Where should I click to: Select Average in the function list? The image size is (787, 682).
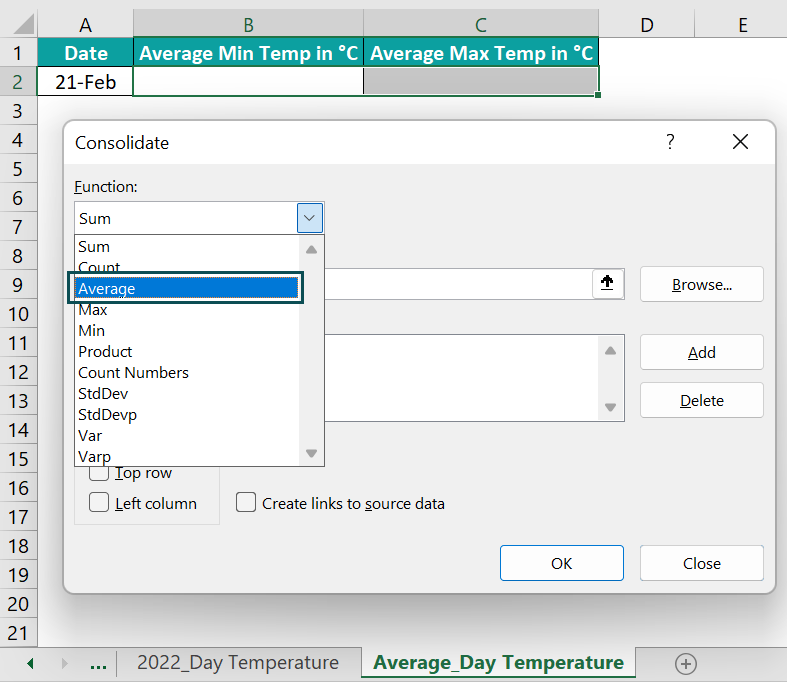tap(187, 288)
